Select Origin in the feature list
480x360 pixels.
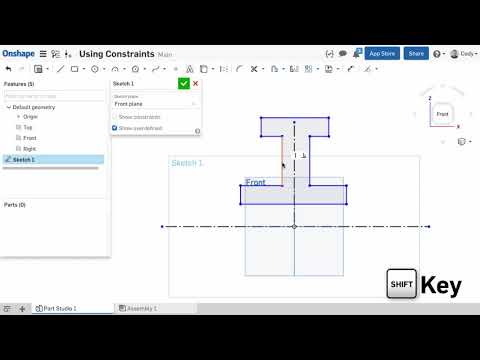(30, 117)
